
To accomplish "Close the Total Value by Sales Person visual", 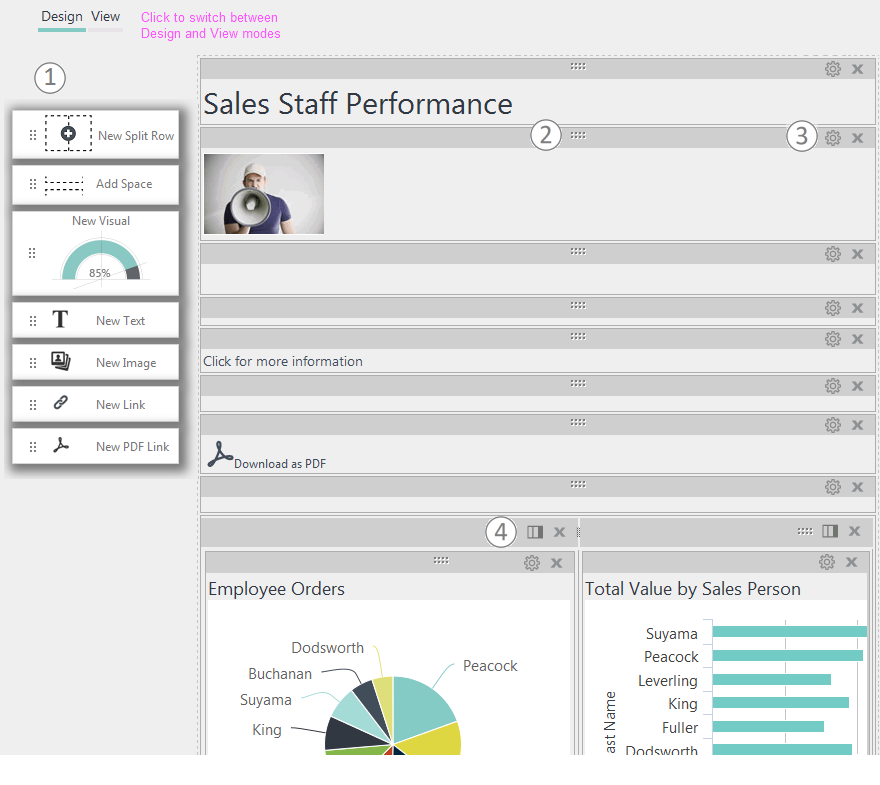I will point(851,562).
